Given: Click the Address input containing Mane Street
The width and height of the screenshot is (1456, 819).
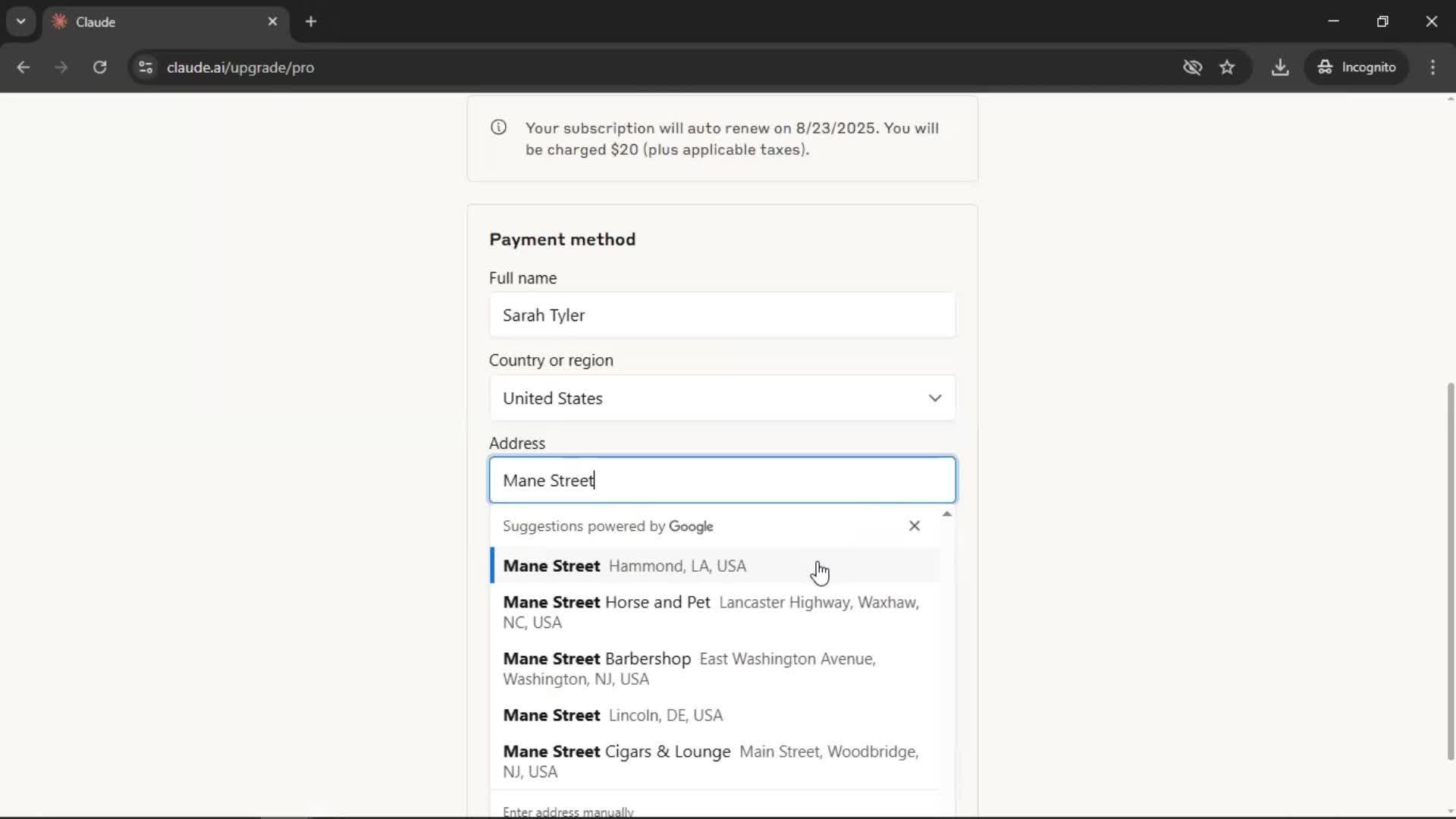Looking at the screenshot, I should click(x=722, y=480).
